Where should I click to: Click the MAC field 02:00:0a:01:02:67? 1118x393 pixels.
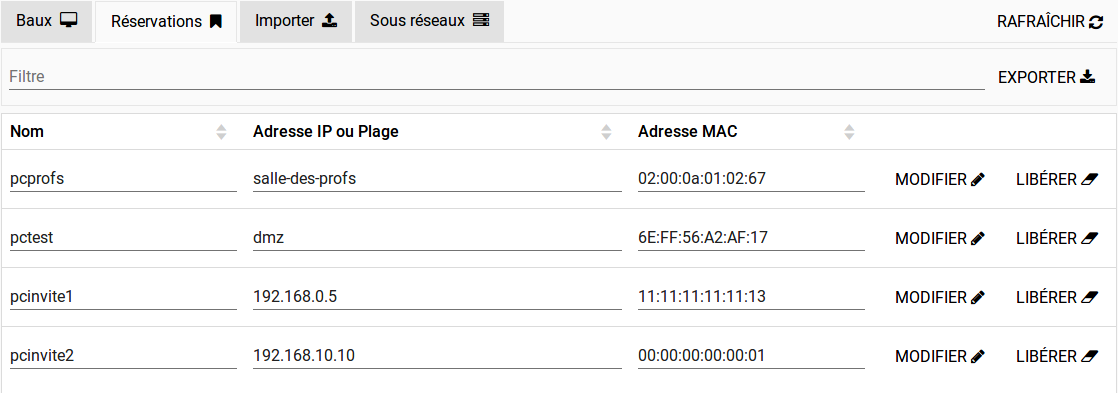point(752,179)
